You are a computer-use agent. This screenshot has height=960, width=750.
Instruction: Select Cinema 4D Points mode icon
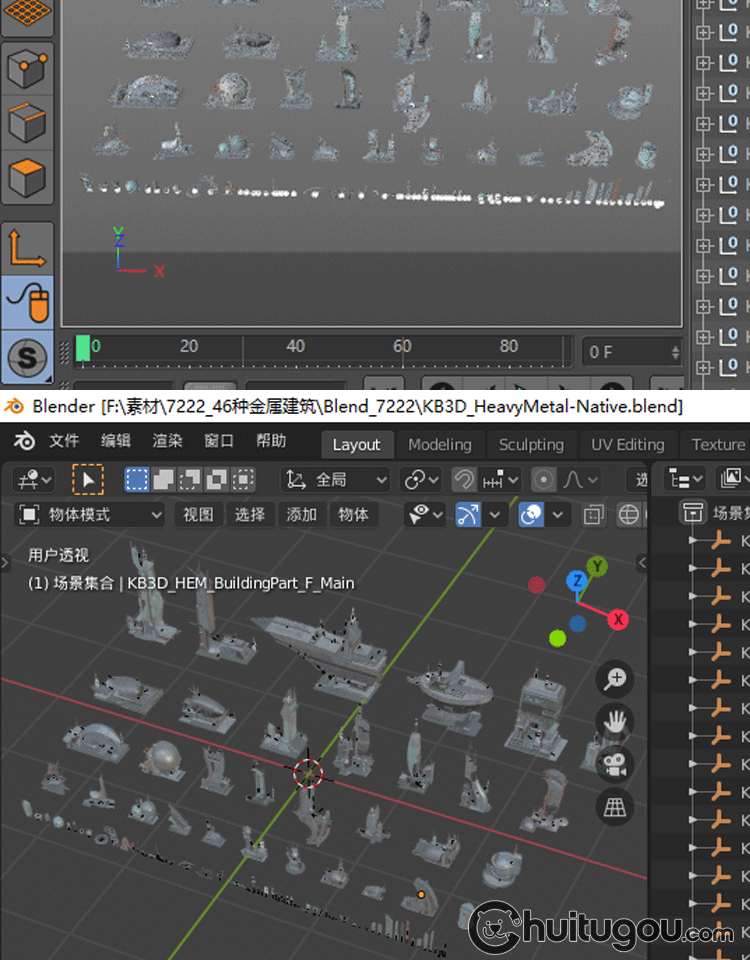click(x=27, y=69)
